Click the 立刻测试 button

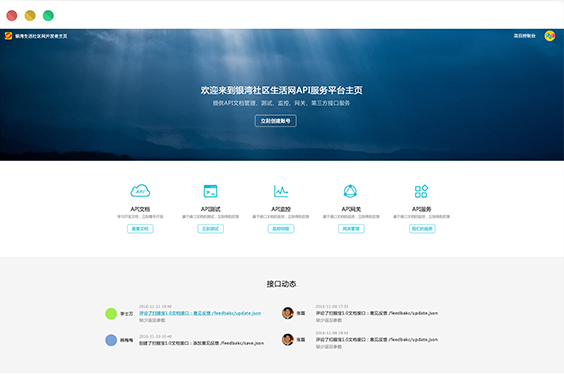pos(210,229)
